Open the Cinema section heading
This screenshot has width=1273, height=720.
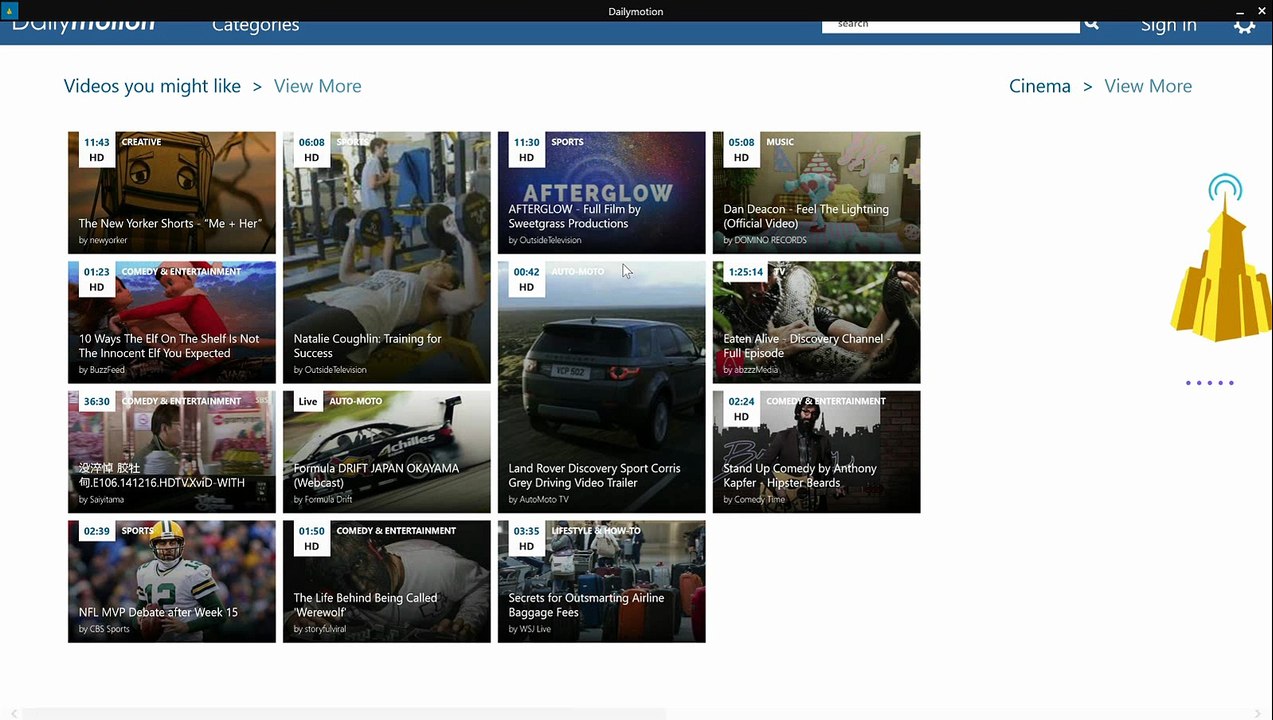(x=1040, y=86)
